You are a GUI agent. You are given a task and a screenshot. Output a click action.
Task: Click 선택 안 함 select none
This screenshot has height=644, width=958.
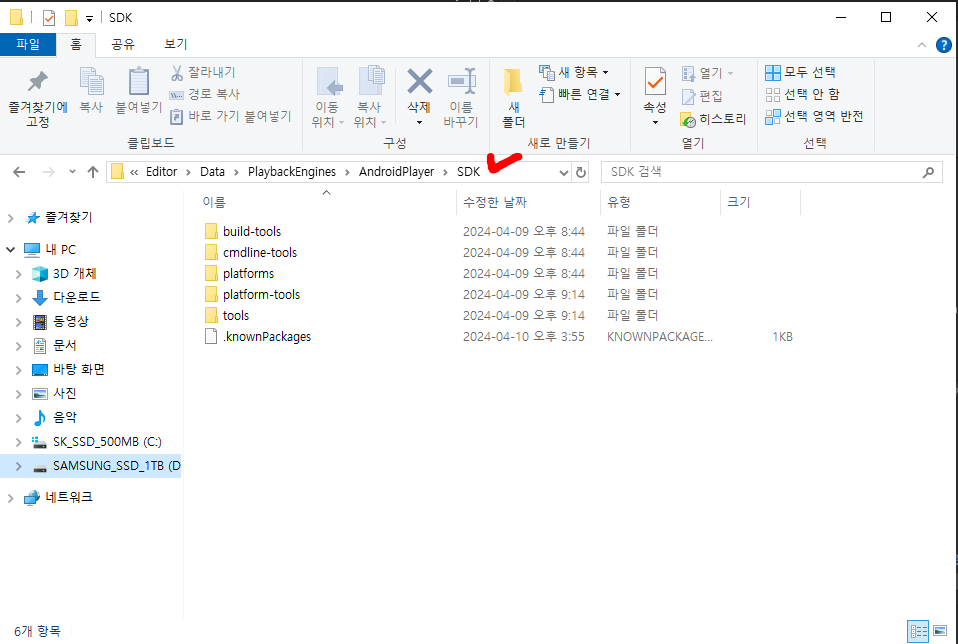(x=803, y=95)
